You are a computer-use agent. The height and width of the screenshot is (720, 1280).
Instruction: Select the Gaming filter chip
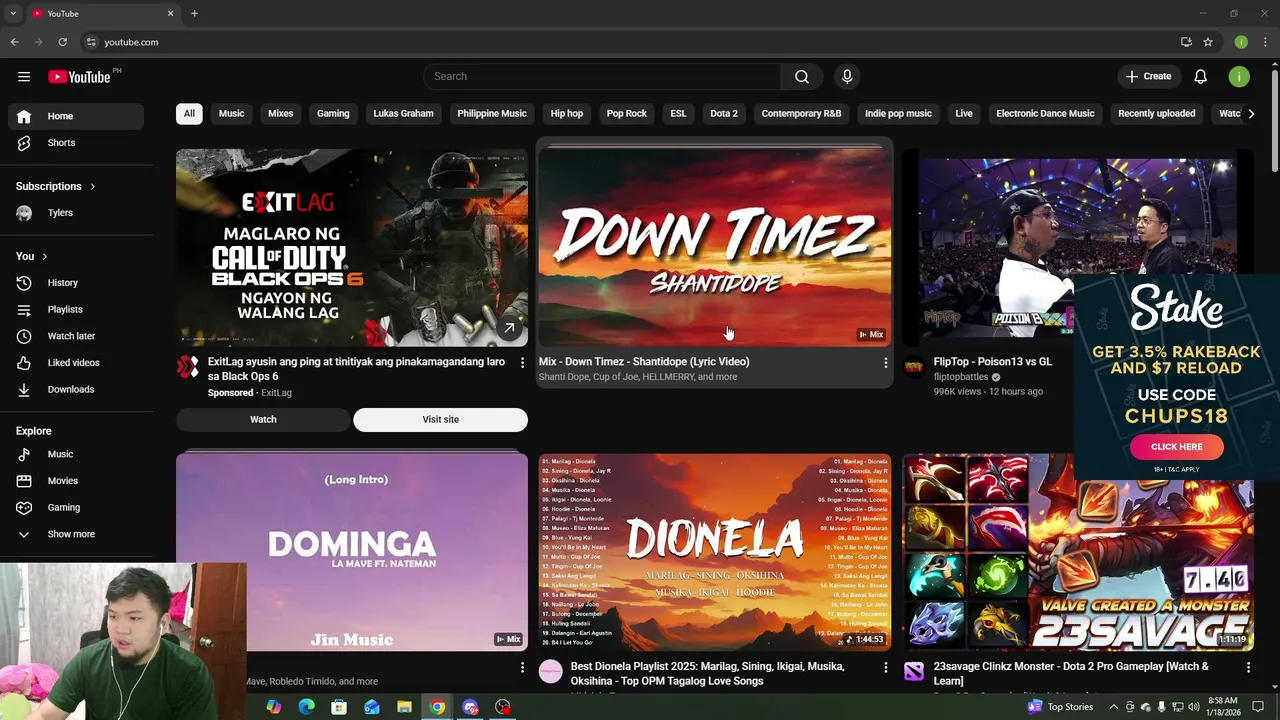(x=333, y=113)
